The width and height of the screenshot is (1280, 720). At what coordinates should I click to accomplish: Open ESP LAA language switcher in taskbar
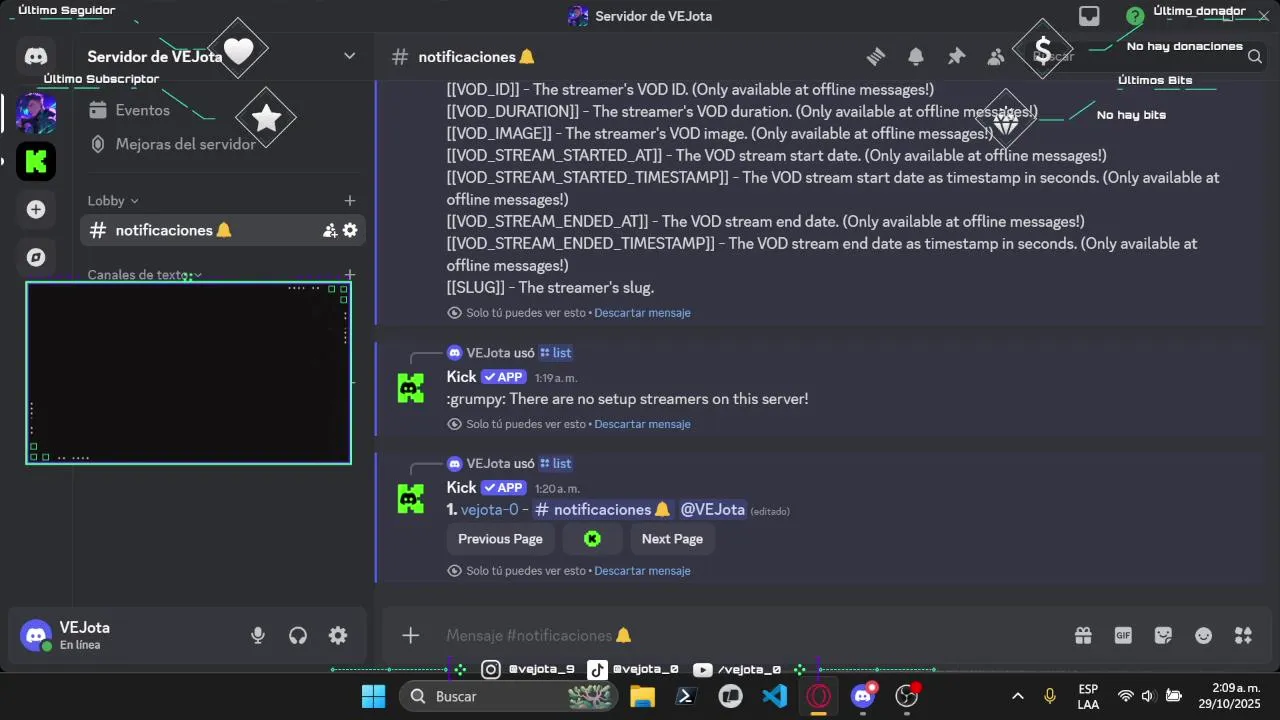[x=1088, y=696]
